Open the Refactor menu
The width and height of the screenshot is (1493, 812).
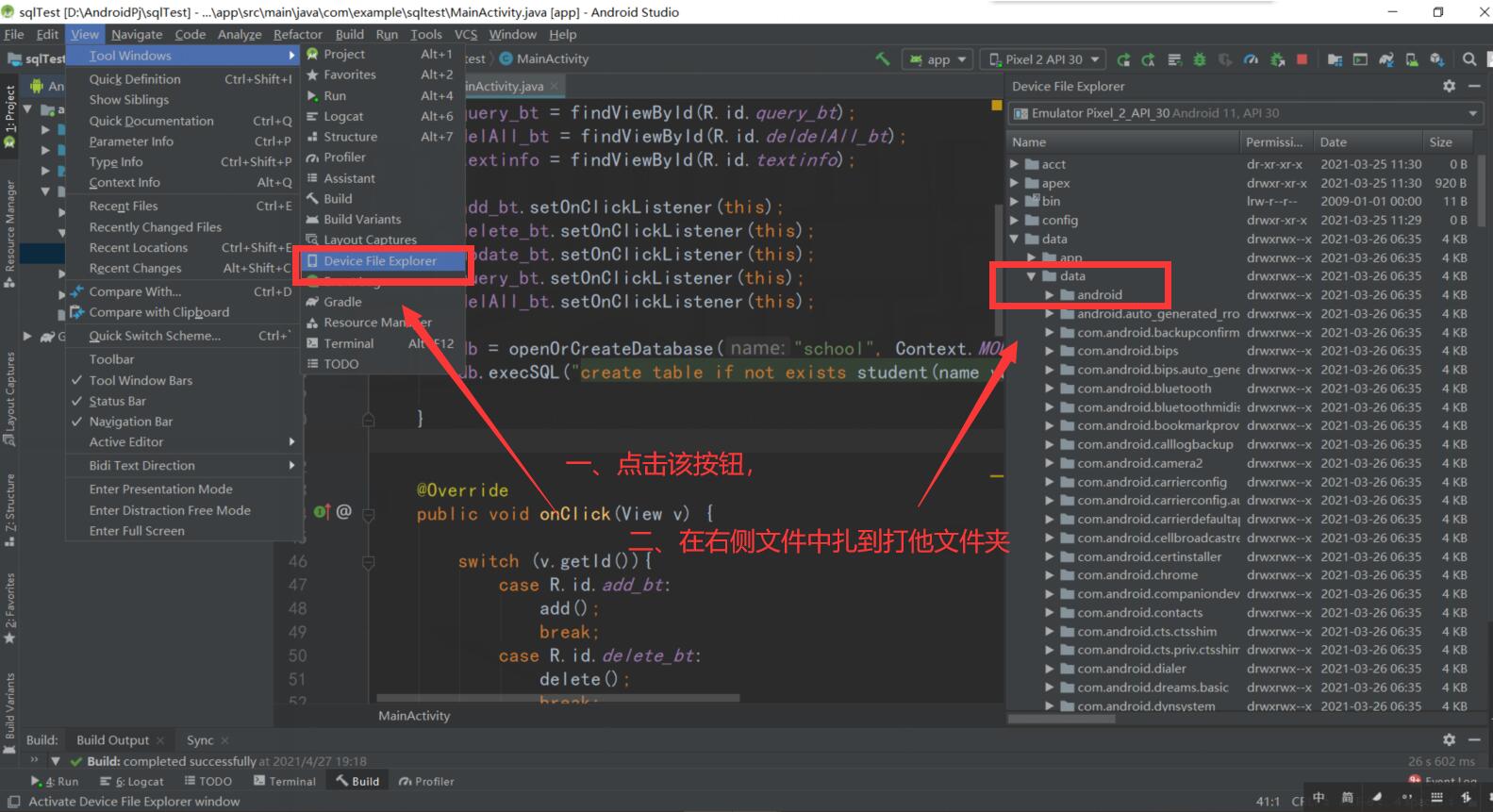click(x=298, y=35)
